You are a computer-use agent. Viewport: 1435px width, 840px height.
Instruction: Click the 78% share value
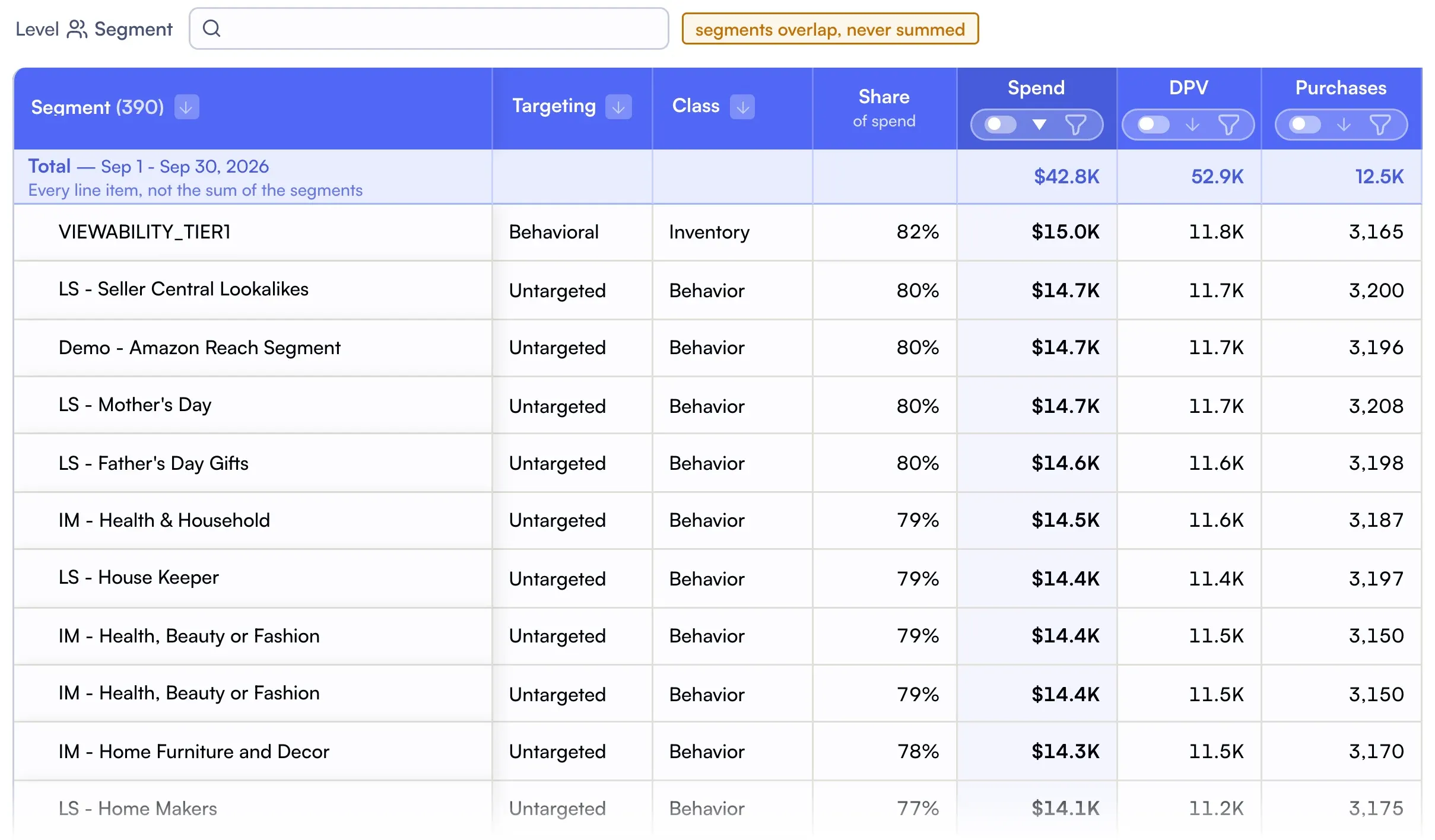point(918,752)
